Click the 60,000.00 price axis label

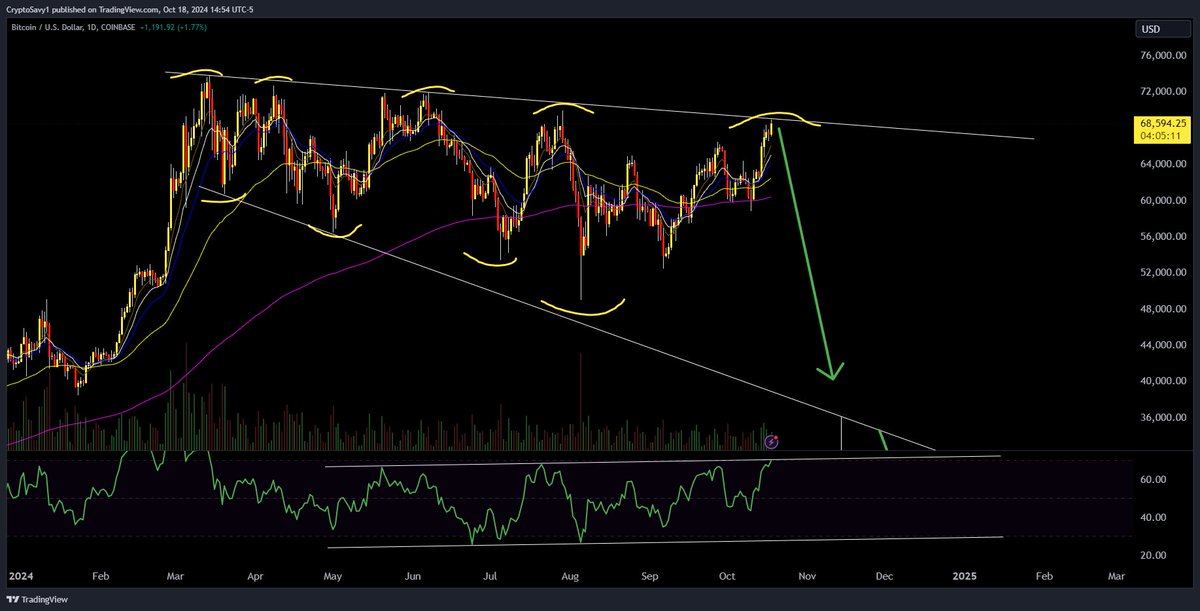[1163, 201]
